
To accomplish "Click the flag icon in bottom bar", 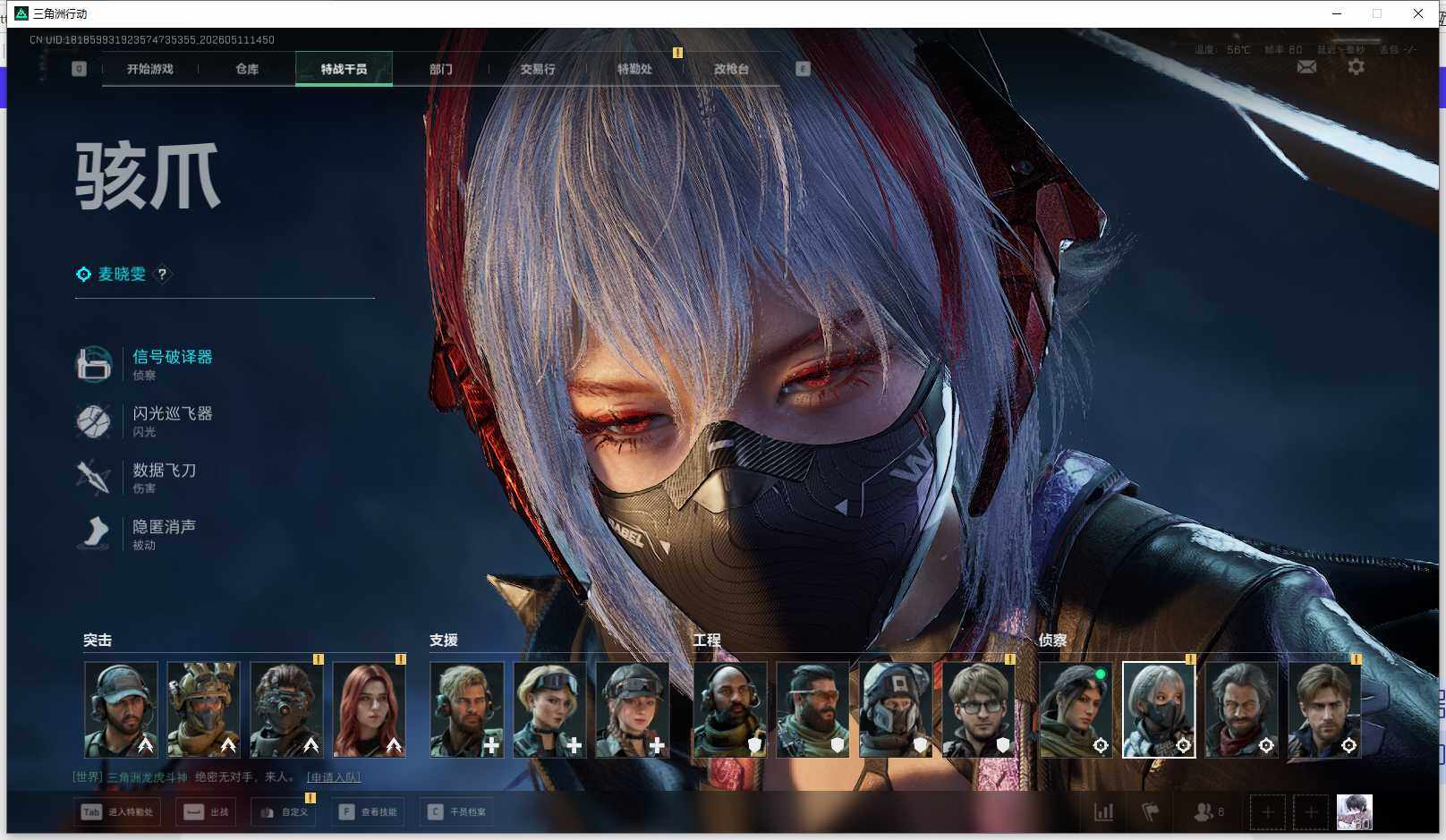I will click(x=1151, y=812).
